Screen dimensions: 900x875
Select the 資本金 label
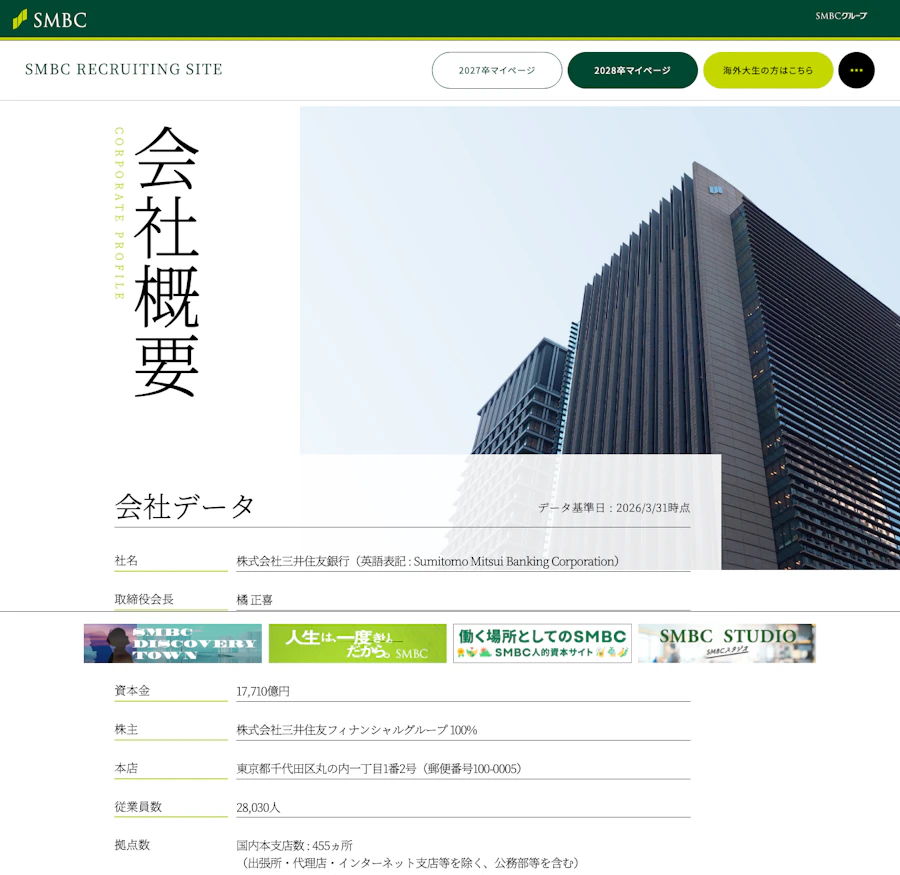[132, 690]
